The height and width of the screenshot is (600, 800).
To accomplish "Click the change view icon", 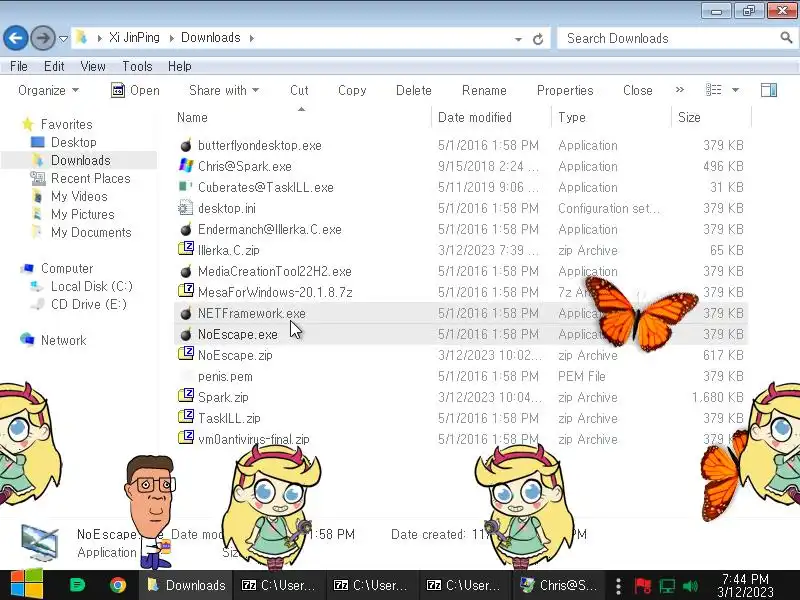I will (713, 90).
